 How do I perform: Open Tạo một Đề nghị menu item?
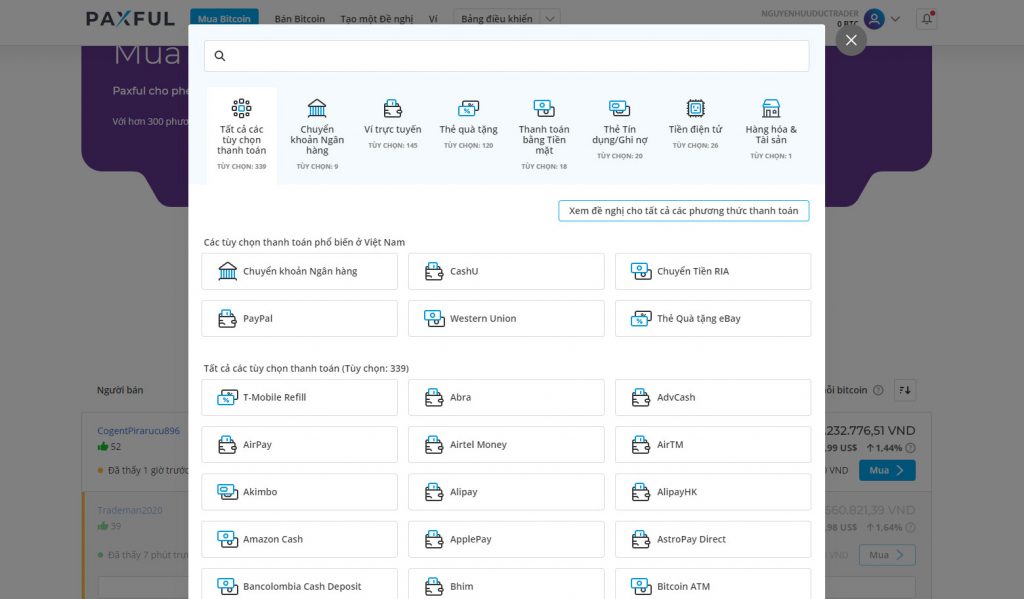pyautogui.click(x=377, y=19)
